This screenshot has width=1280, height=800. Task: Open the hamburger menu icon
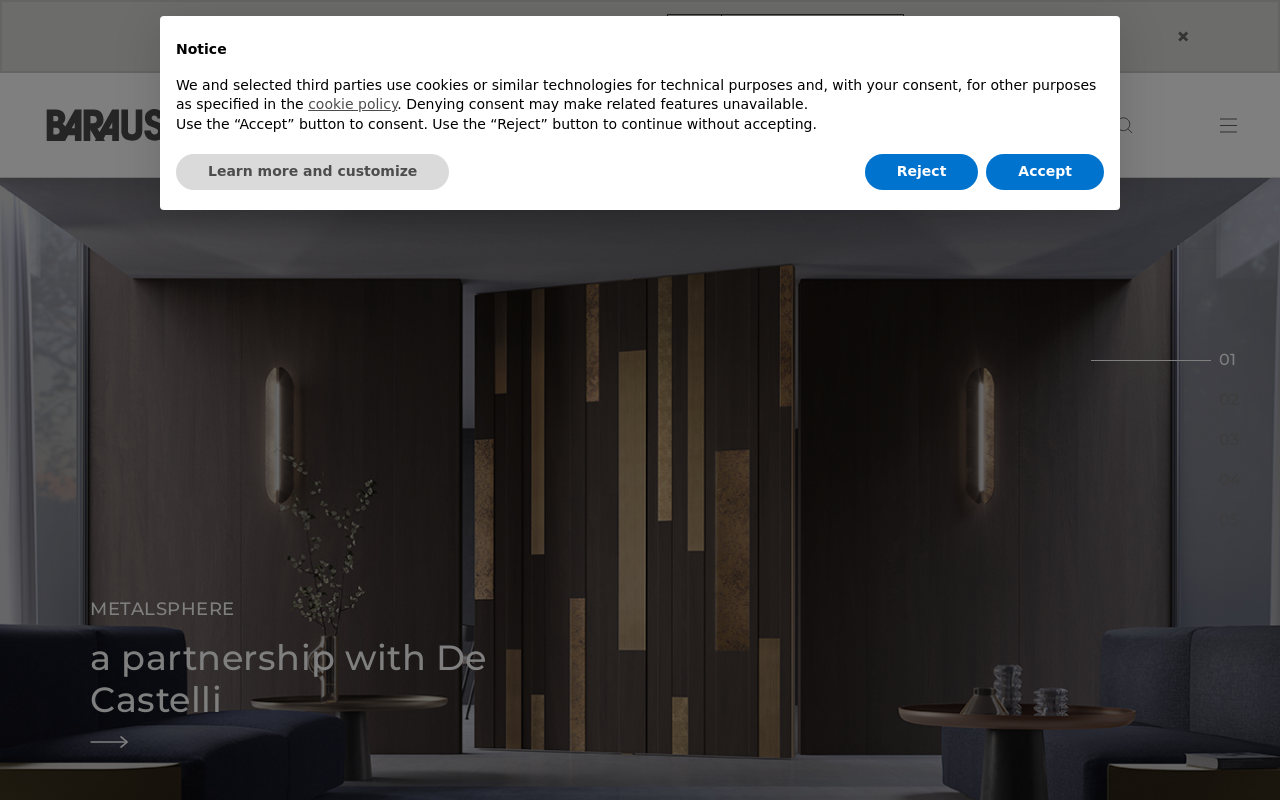click(x=1229, y=125)
